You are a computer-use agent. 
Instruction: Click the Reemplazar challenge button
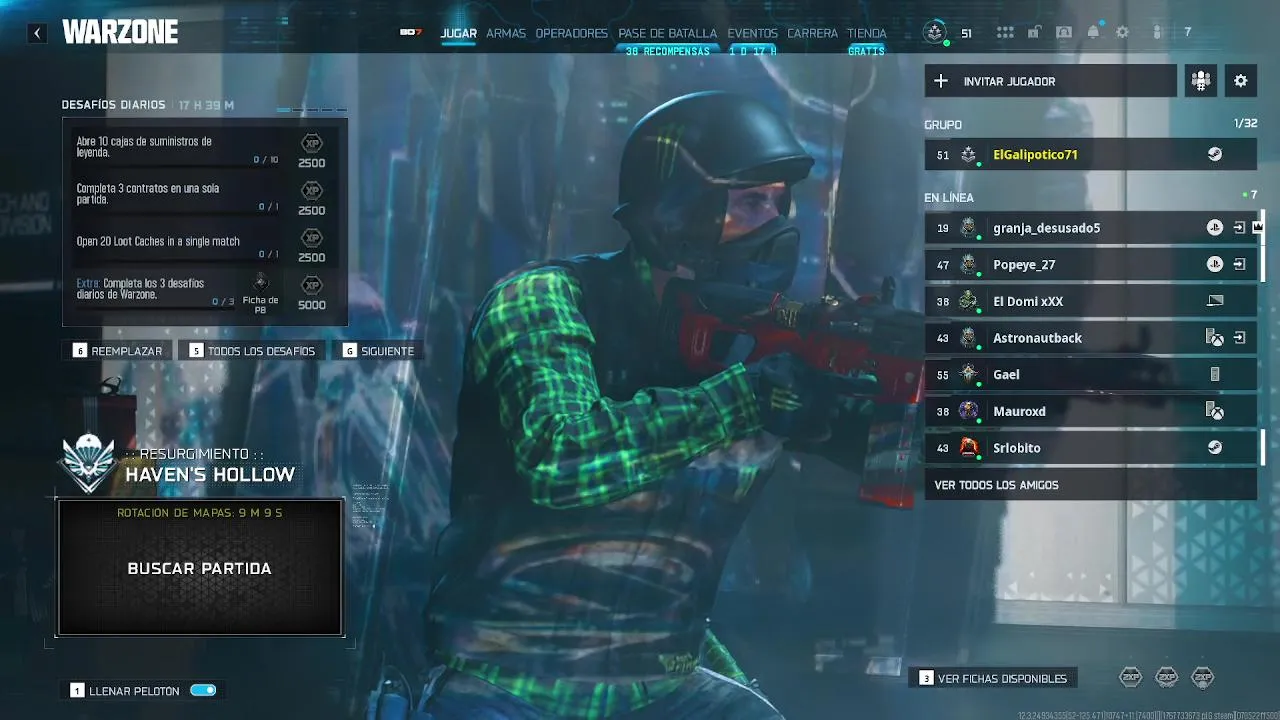[x=117, y=351]
